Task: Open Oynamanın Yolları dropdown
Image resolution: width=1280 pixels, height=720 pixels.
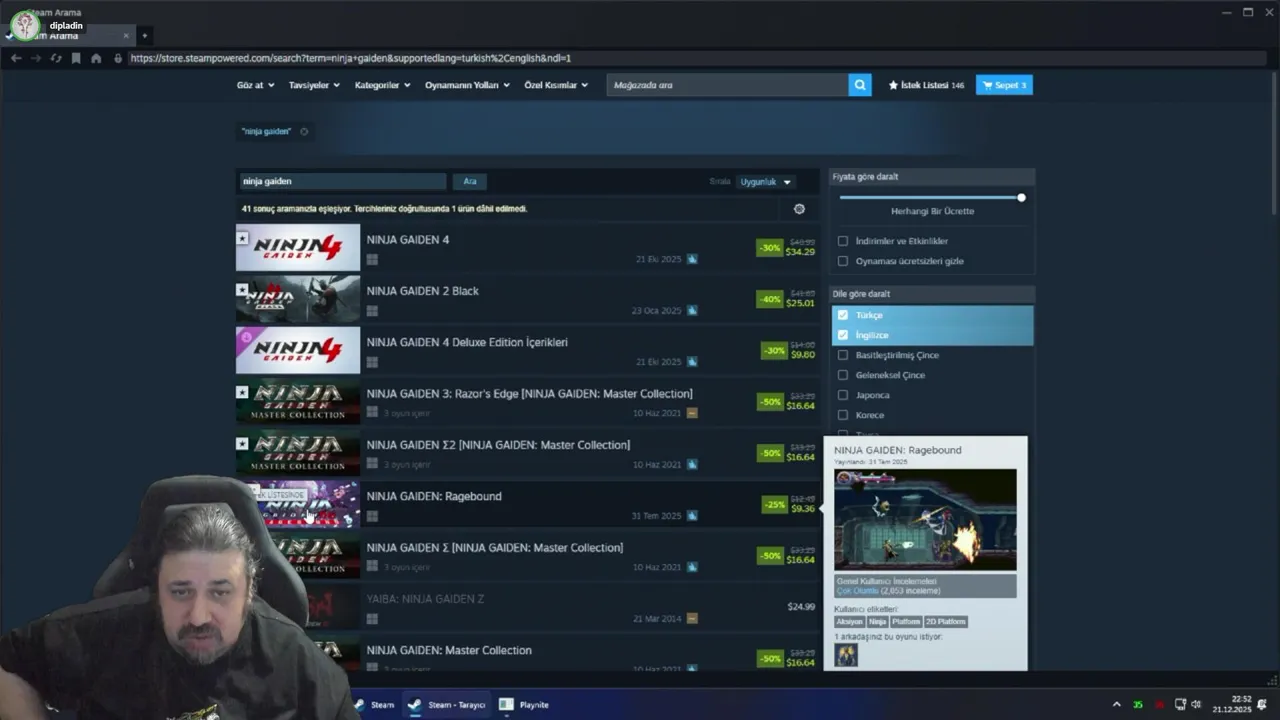Action: pos(467,85)
